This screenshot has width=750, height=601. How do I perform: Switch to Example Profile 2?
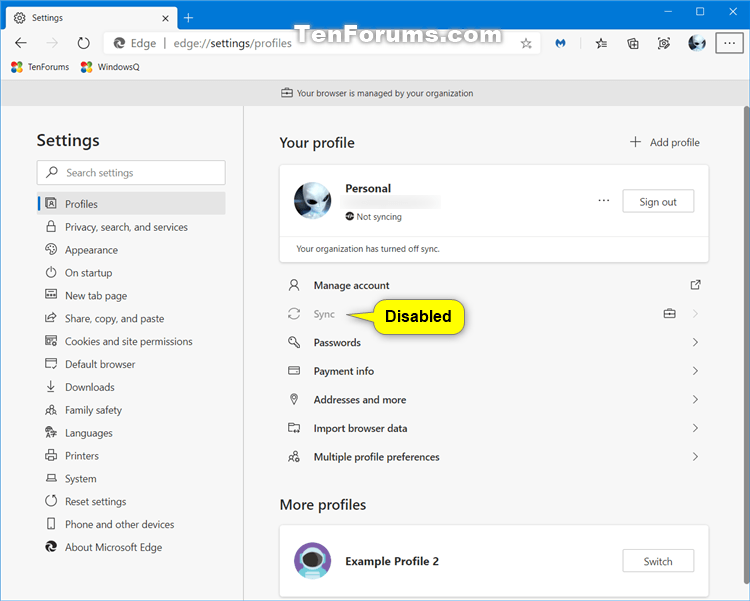658,561
